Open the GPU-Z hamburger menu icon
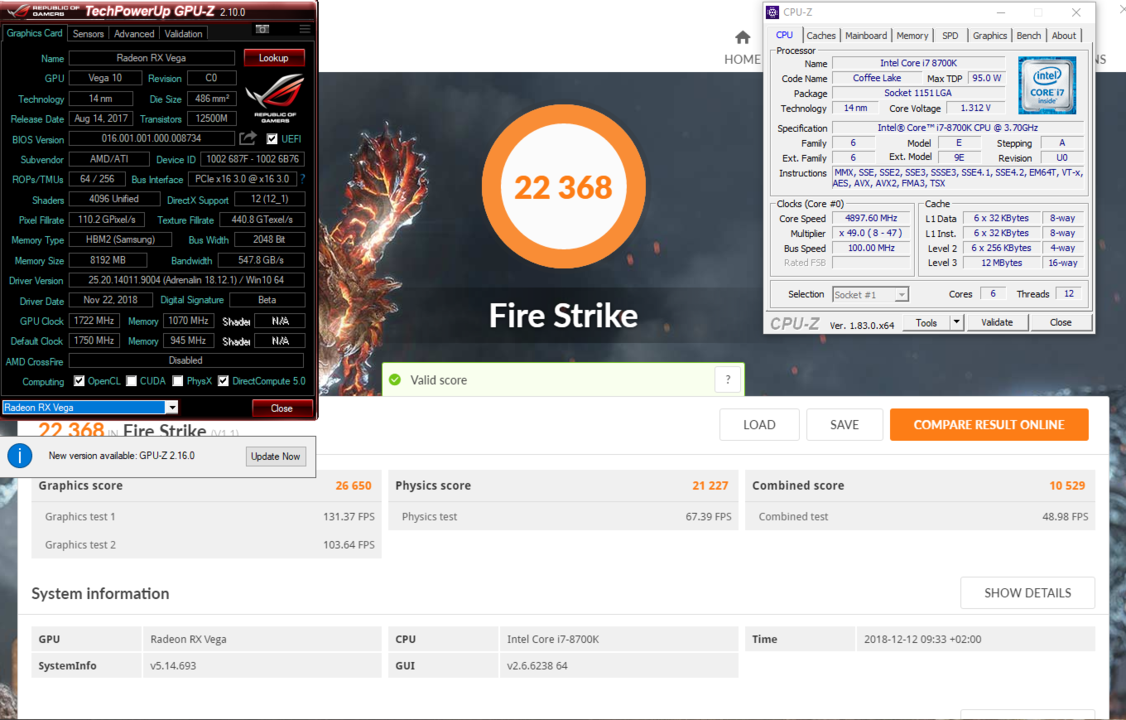 tap(304, 29)
